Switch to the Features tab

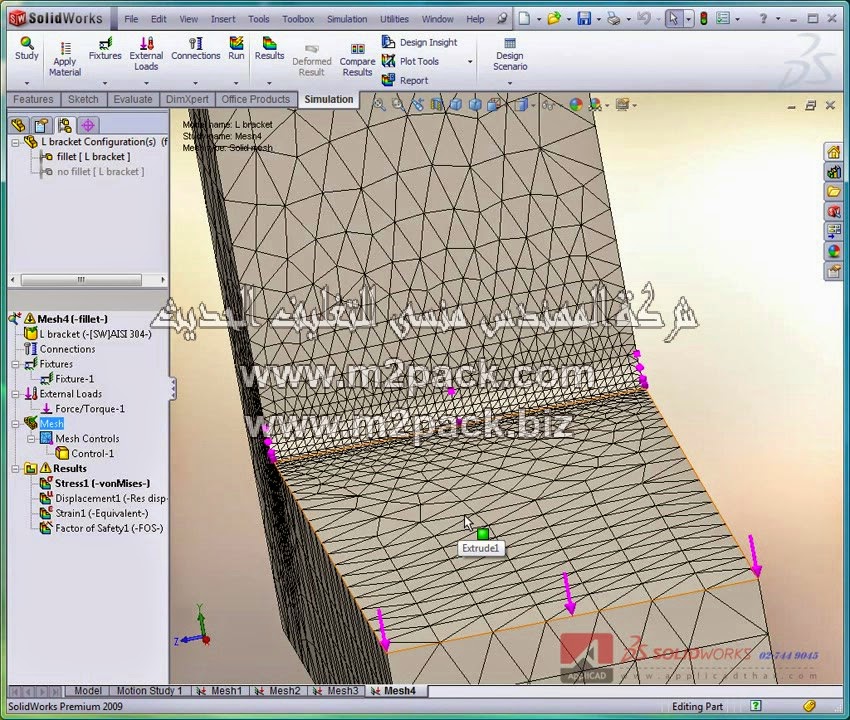tap(33, 99)
